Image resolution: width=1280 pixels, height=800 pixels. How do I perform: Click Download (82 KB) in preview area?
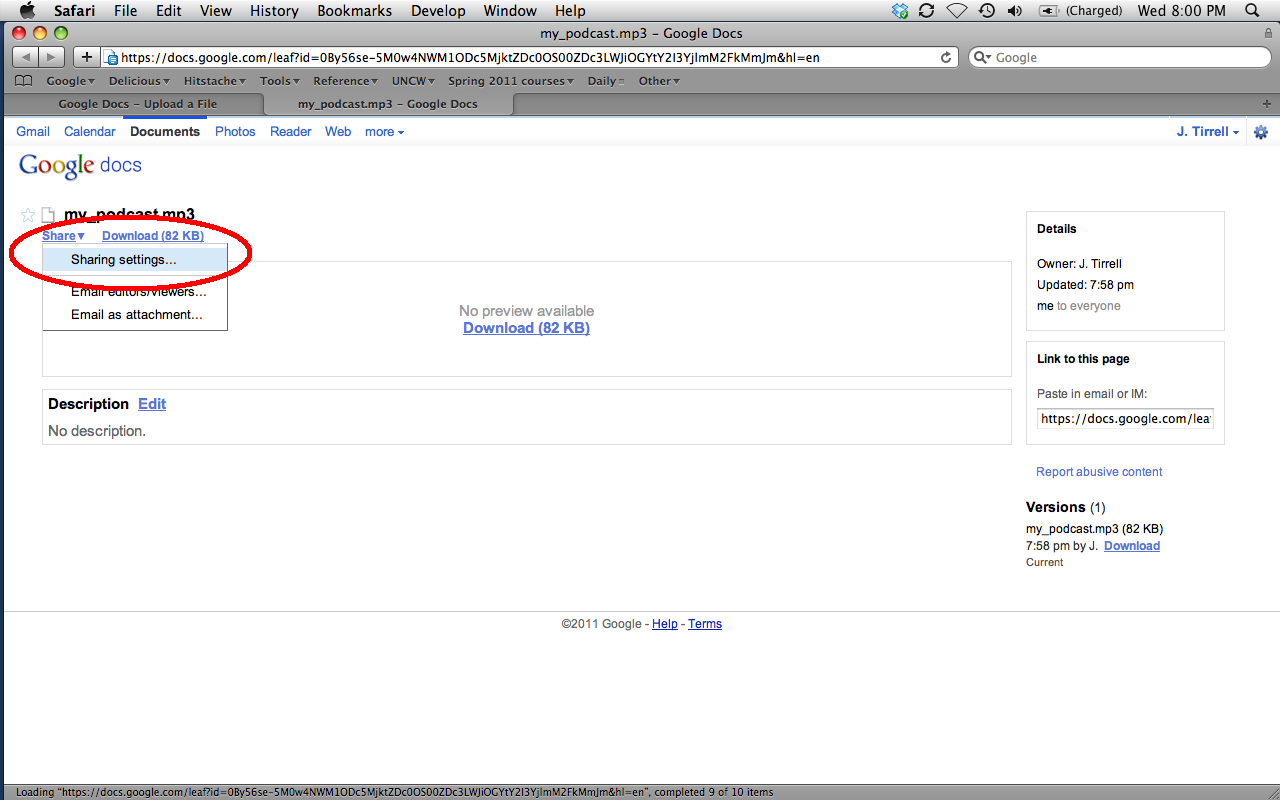(526, 328)
